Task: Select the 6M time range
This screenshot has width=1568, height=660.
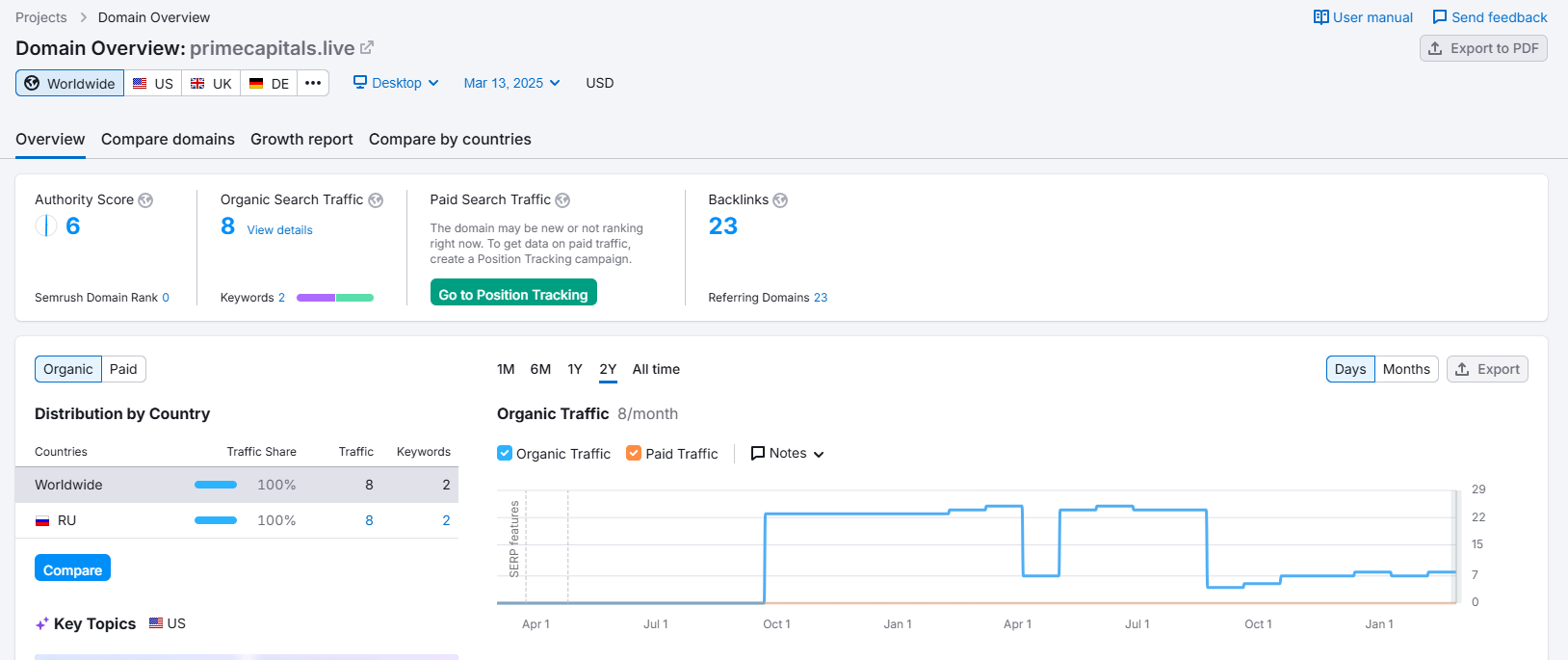Action: [540, 369]
